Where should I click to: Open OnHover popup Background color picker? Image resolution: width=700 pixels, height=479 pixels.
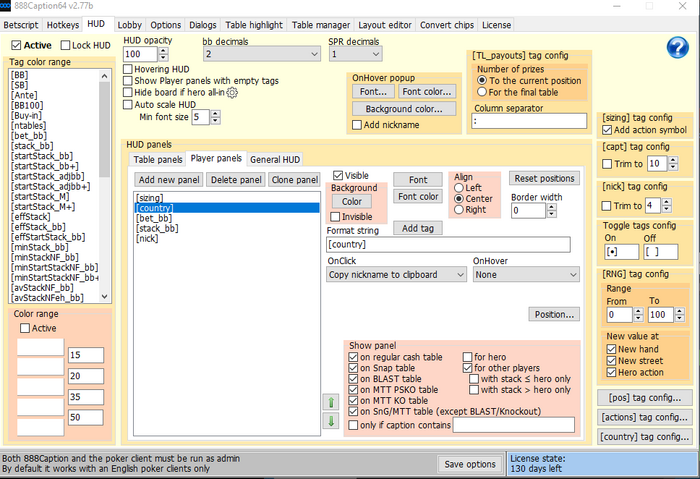coord(404,109)
